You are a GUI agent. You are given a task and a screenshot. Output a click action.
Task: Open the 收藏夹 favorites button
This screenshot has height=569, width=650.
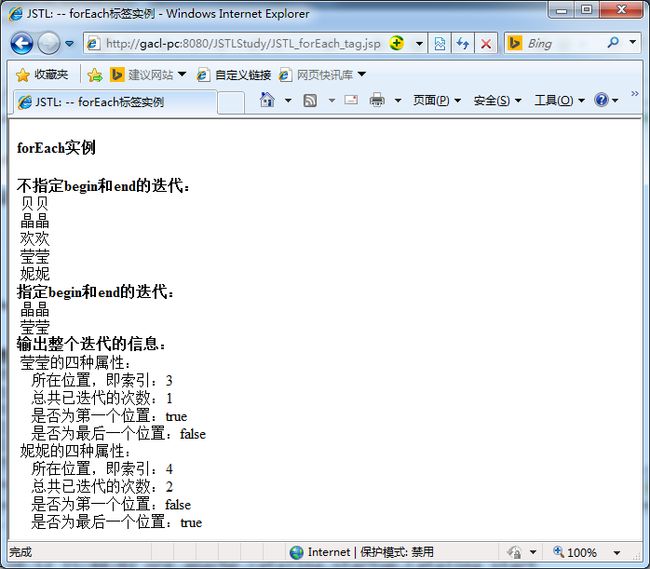click(42, 75)
